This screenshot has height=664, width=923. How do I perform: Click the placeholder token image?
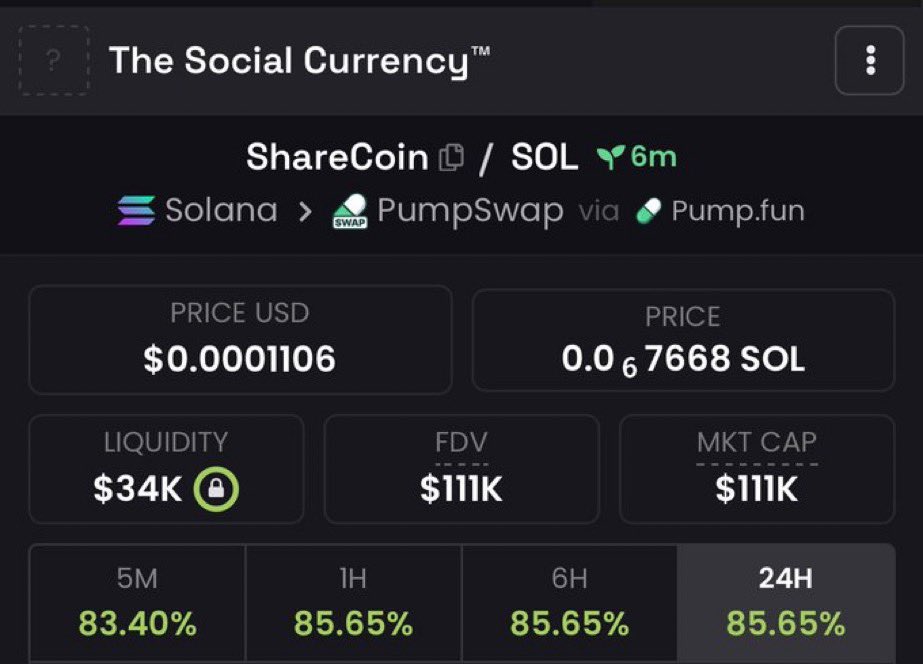click(54, 60)
